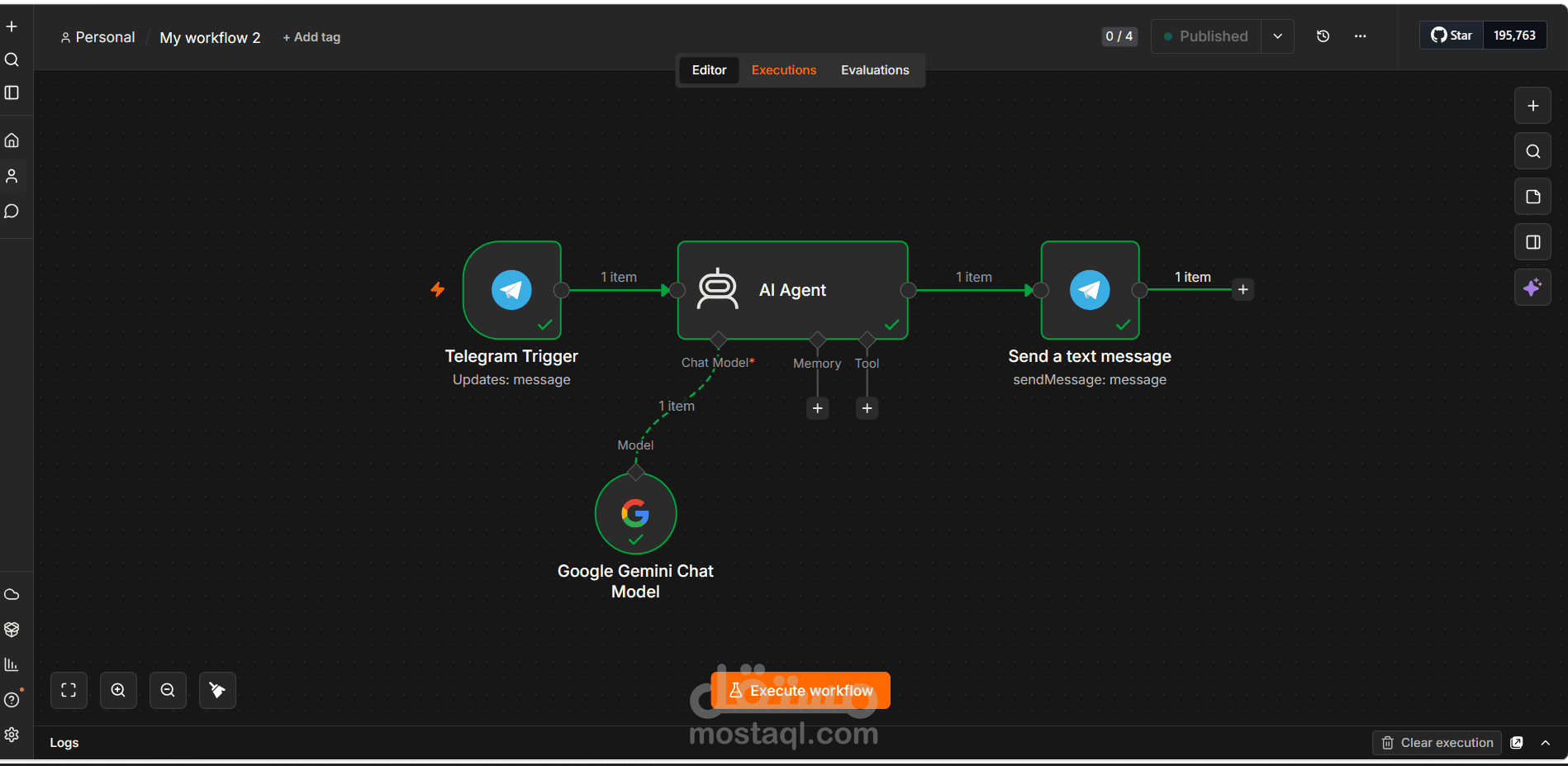Screen dimensions: 1568x766
Task: Click the Gemini Model connector diamond
Action: click(x=635, y=473)
